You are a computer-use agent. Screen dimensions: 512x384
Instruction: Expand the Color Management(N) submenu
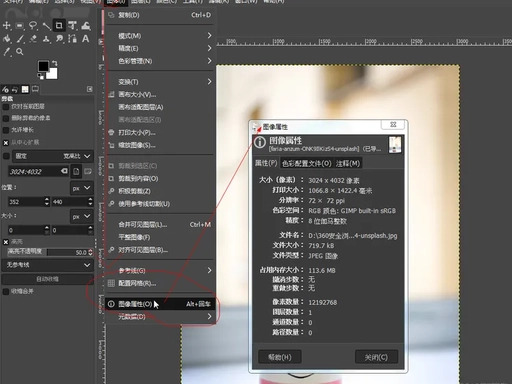(161, 61)
